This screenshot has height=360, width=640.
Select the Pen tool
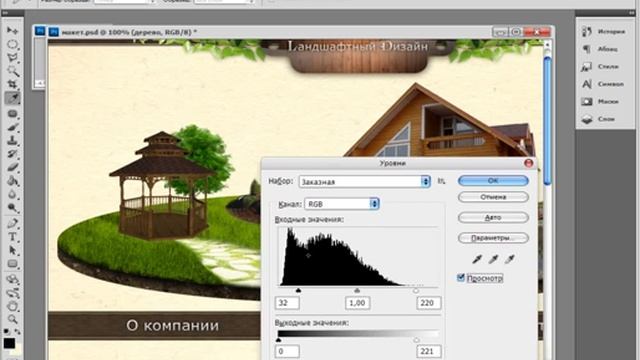(12, 223)
